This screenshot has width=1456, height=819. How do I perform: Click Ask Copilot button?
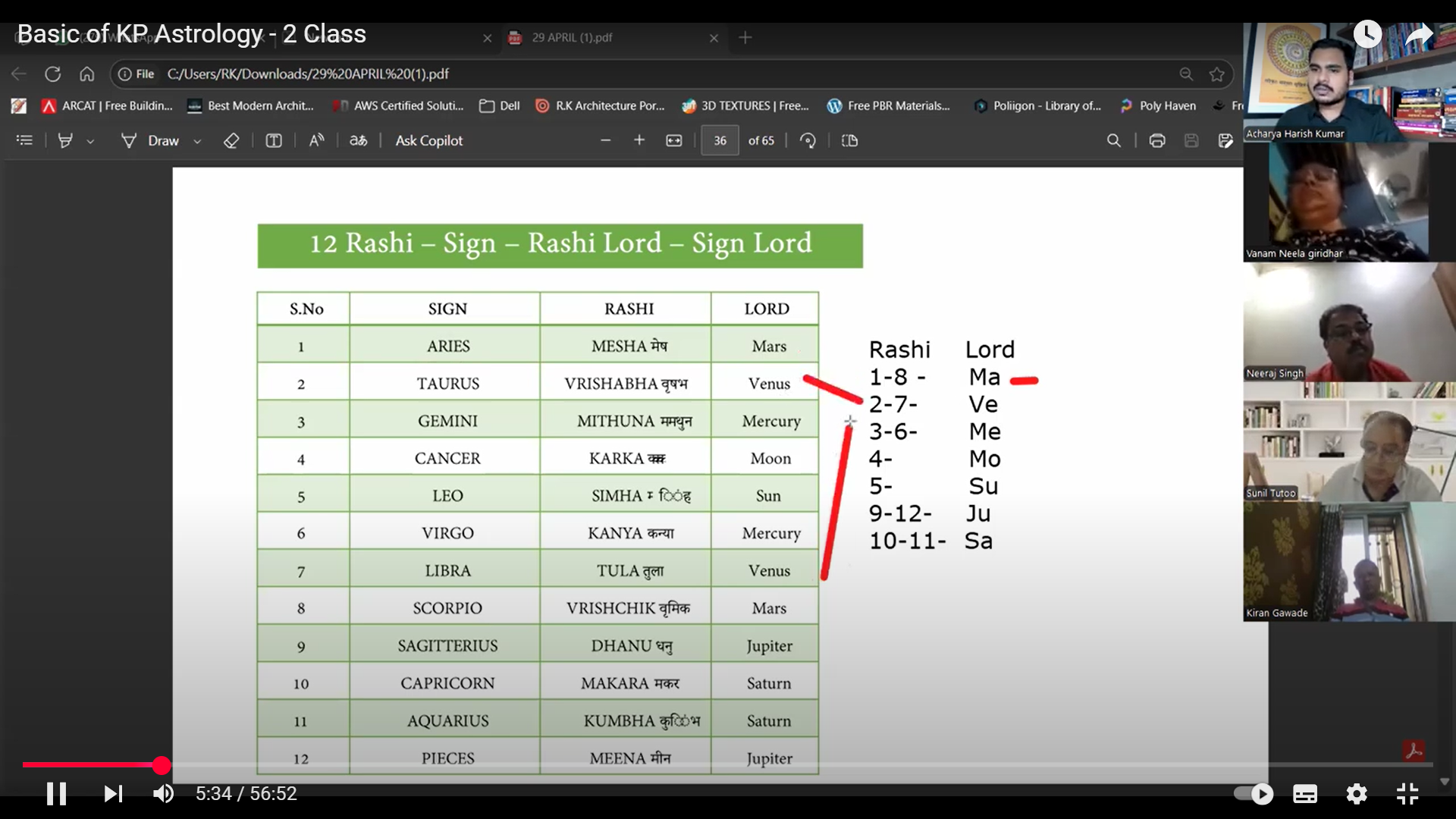point(429,140)
